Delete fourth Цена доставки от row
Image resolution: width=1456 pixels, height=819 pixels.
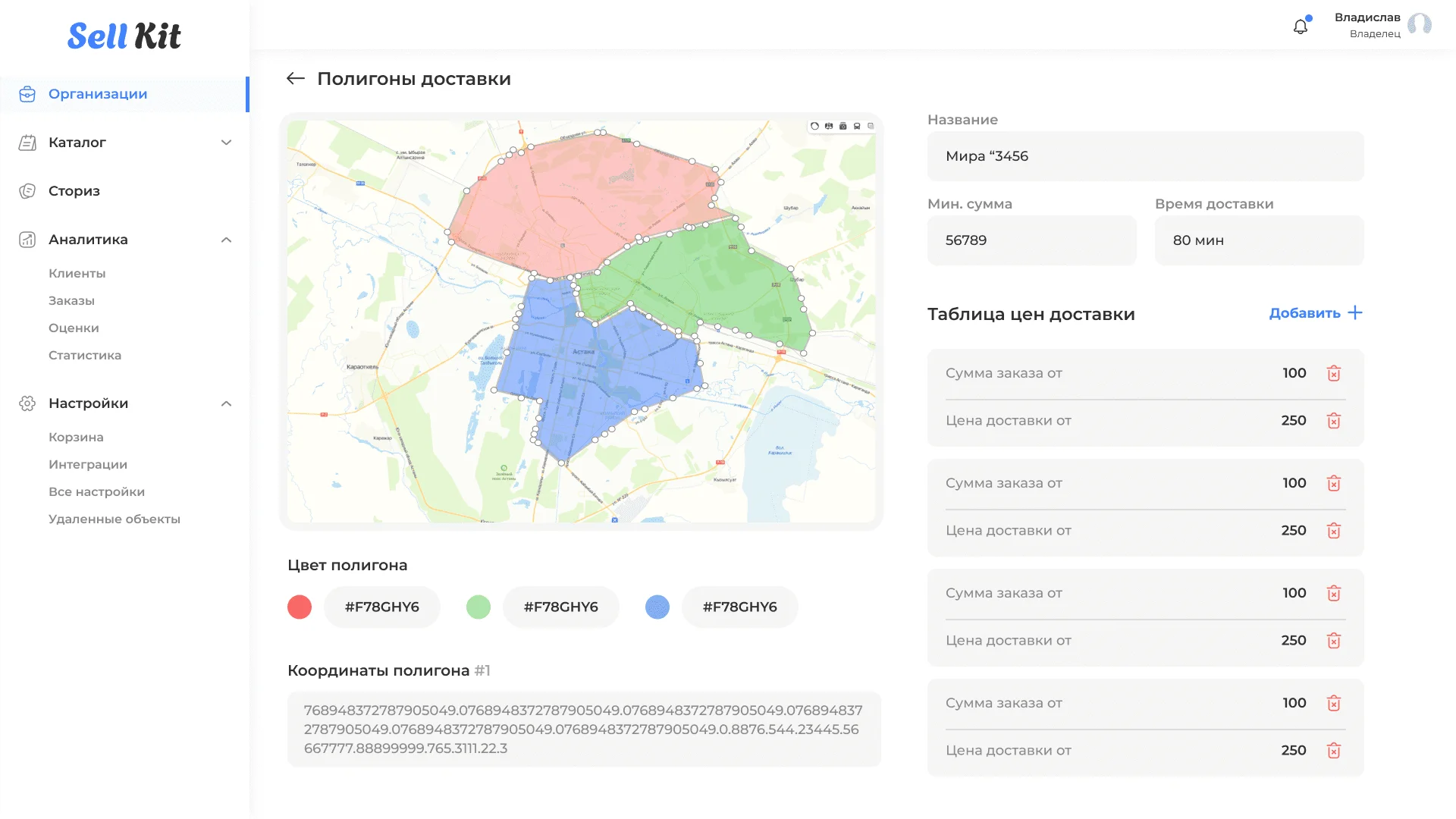(1334, 751)
